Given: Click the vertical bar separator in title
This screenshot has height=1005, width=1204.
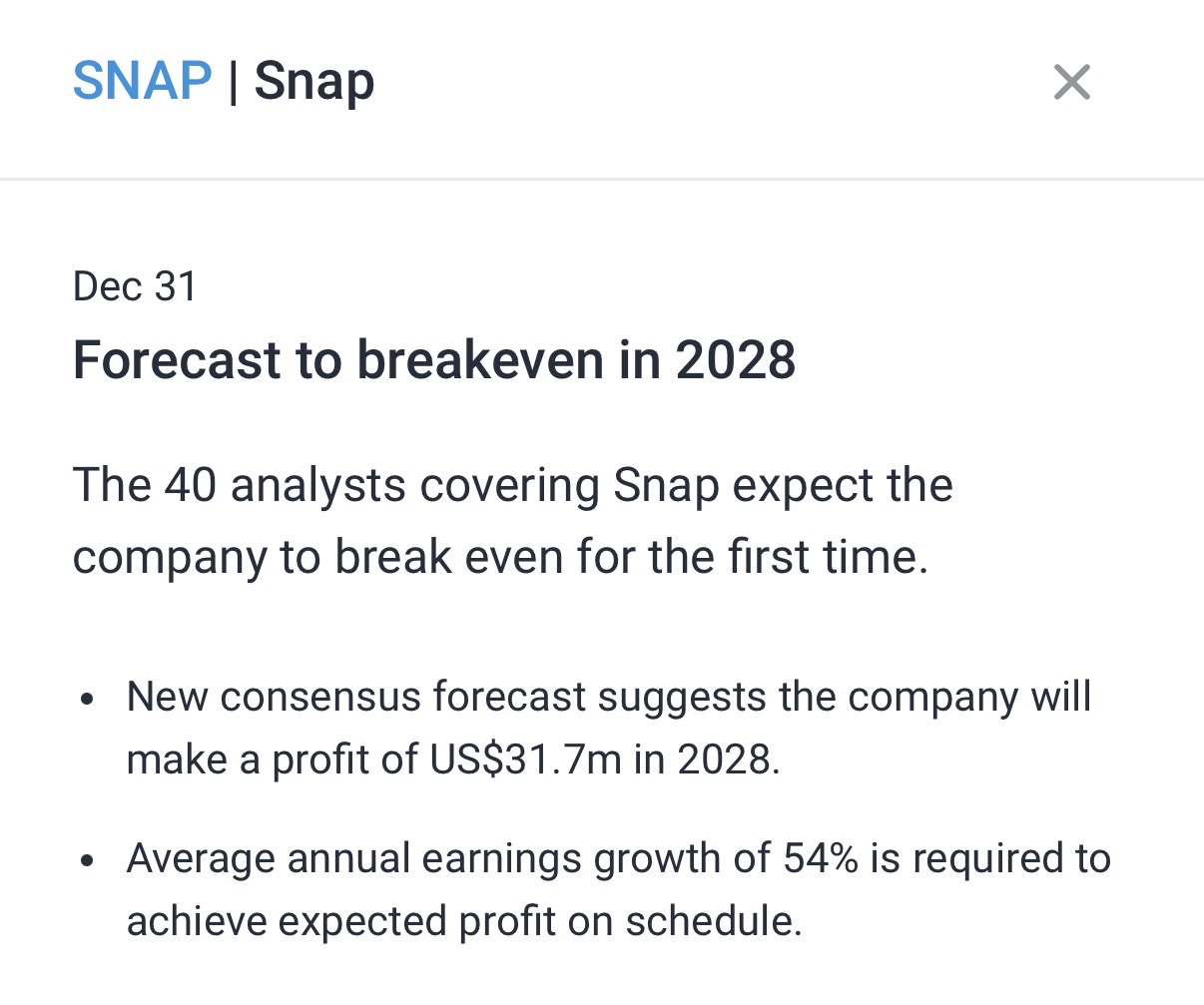Looking at the screenshot, I should 233,83.
